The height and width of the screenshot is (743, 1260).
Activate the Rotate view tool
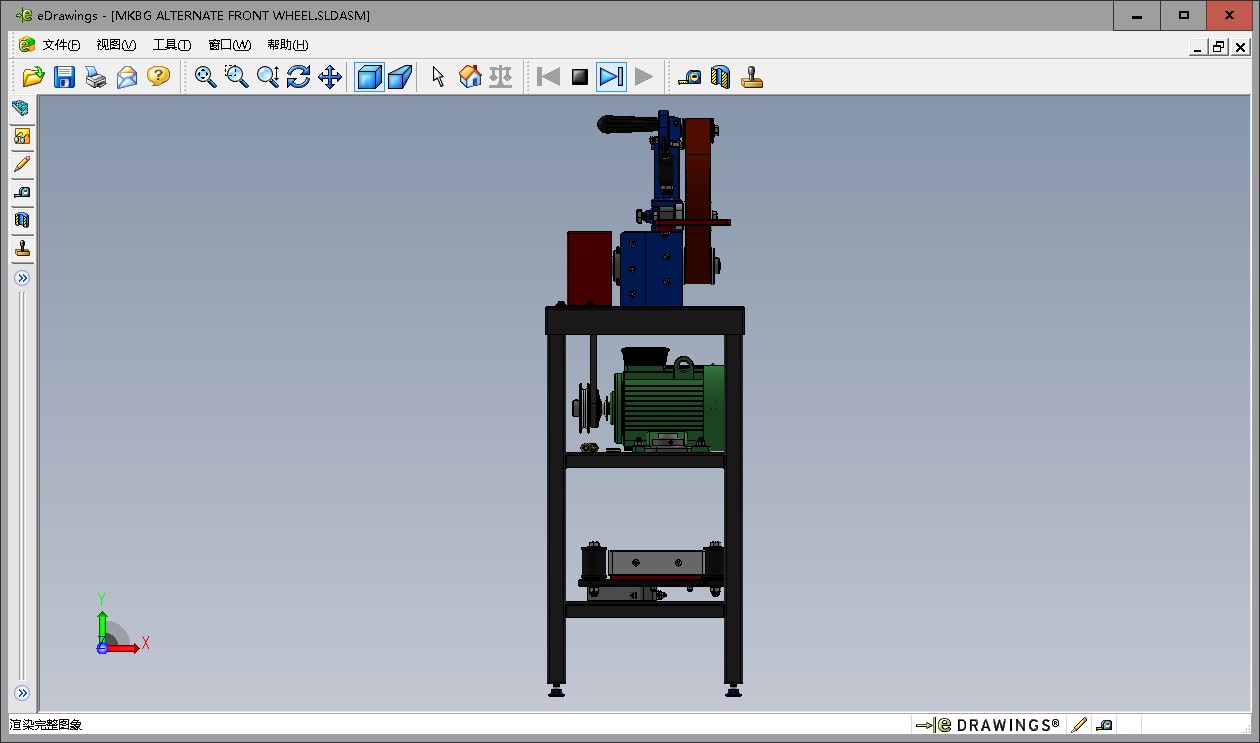click(x=298, y=77)
